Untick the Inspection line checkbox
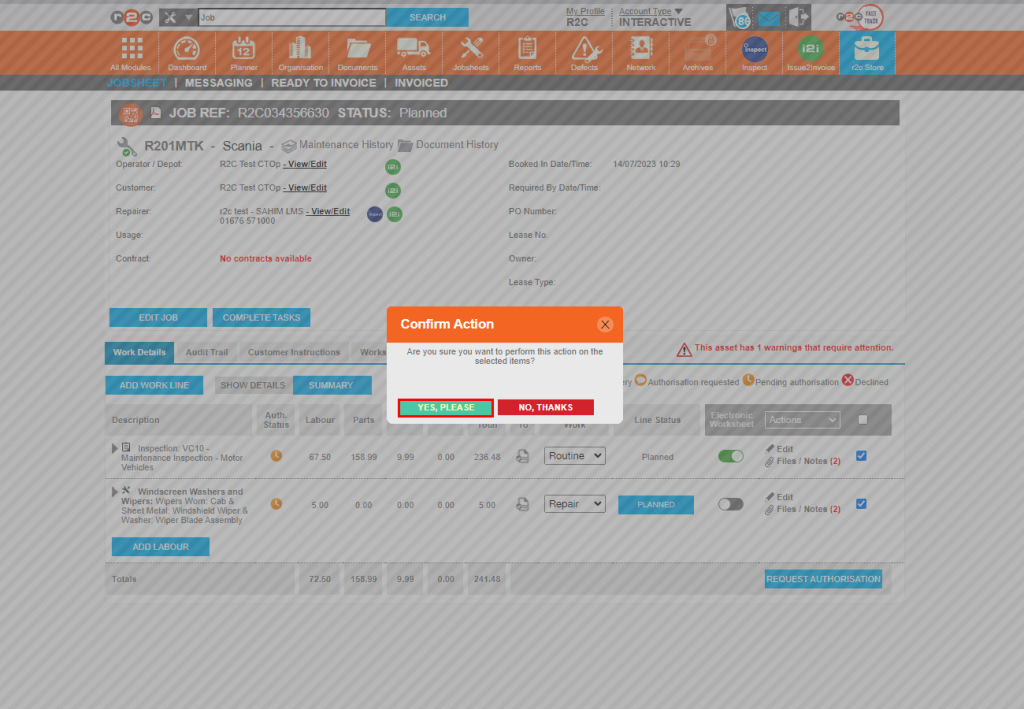Image resolution: width=1024 pixels, height=709 pixels. point(861,456)
